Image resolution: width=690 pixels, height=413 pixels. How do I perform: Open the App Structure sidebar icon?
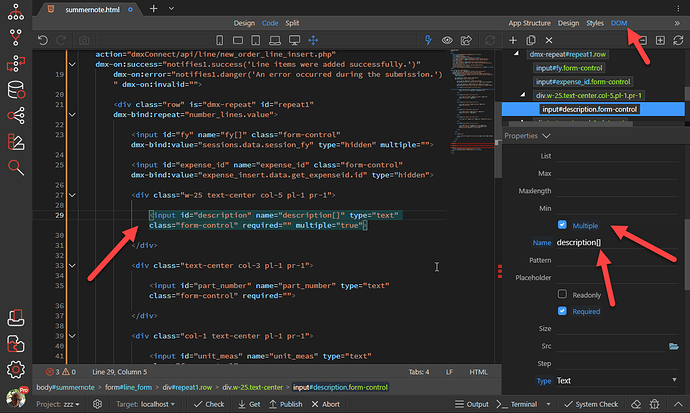coord(16,12)
